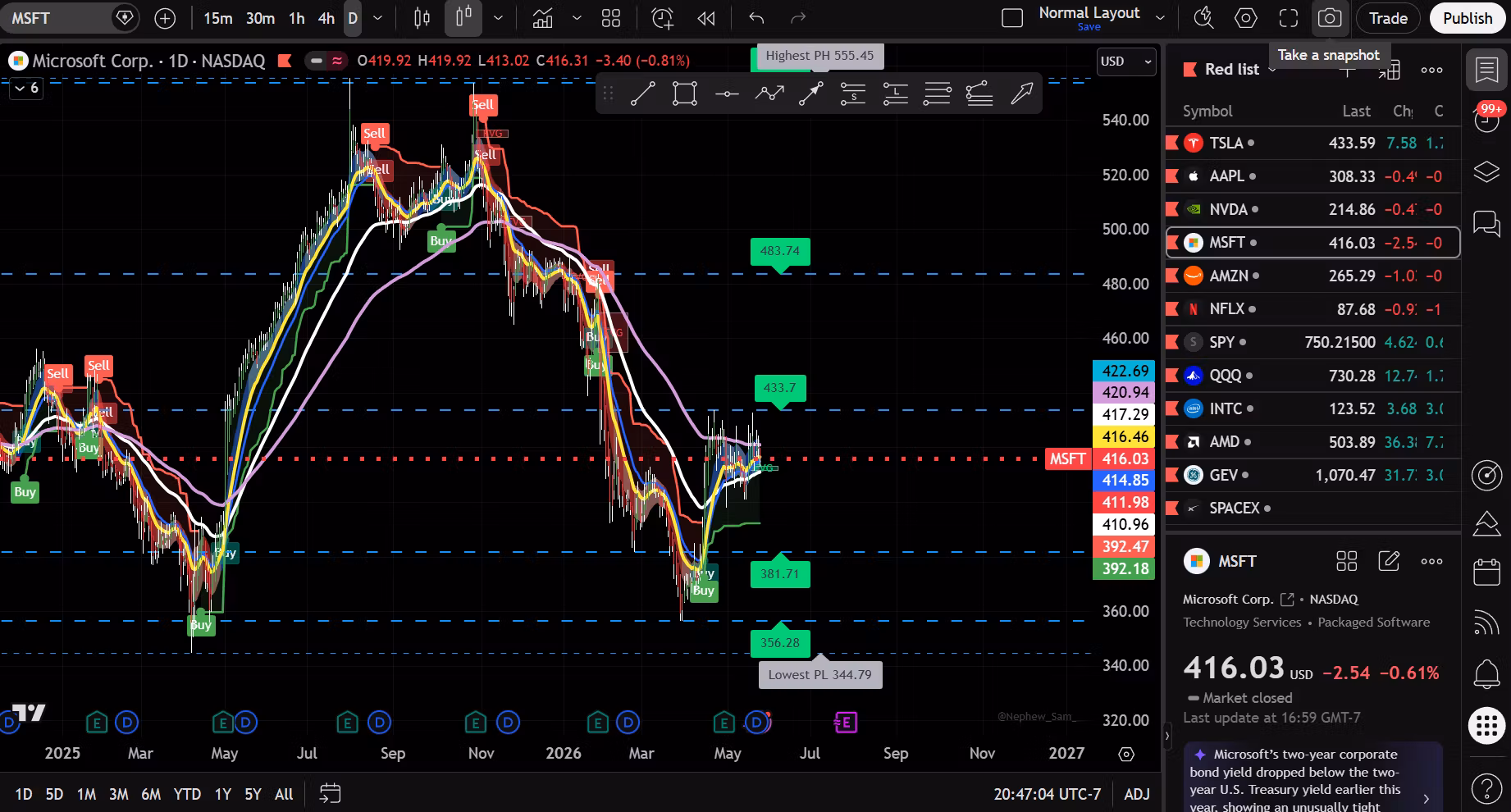Collapse the right panel with the arrow handle
The width and height of the screenshot is (1511, 812).
point(1167,736)
